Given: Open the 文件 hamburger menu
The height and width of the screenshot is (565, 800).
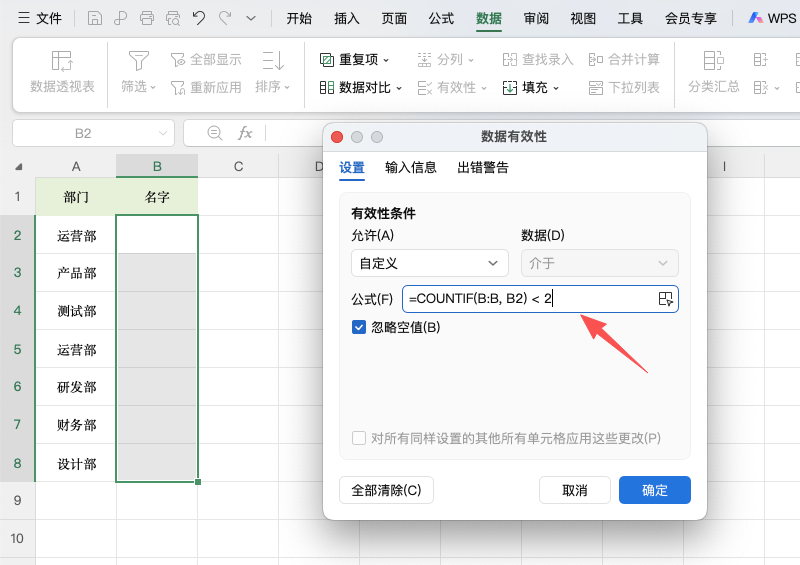Looking at the screenshot, I should tap(39, 18).
